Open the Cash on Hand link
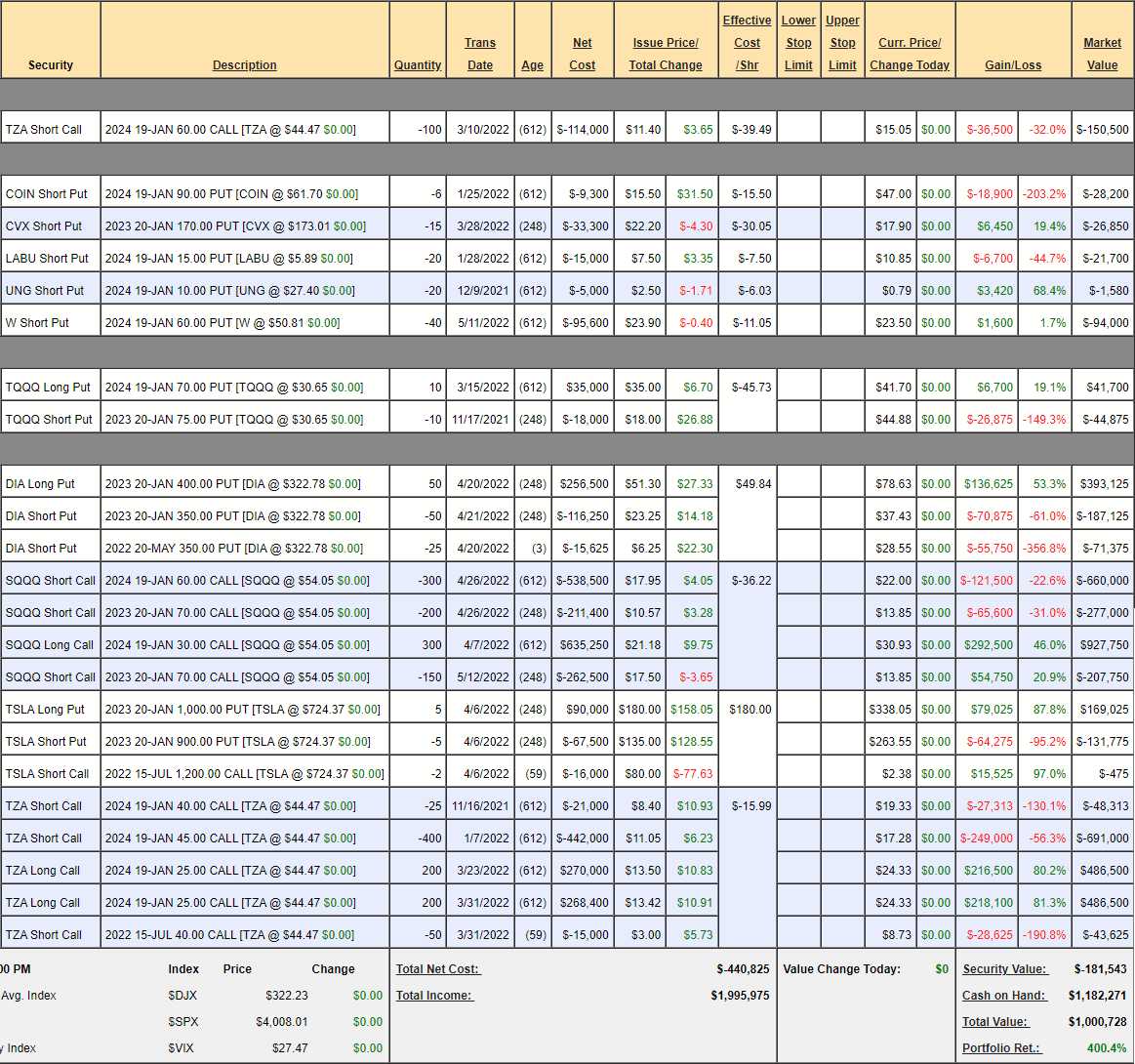Screen dimensions: 1135x1064 pyautogui.click(x=1003, y=996)
